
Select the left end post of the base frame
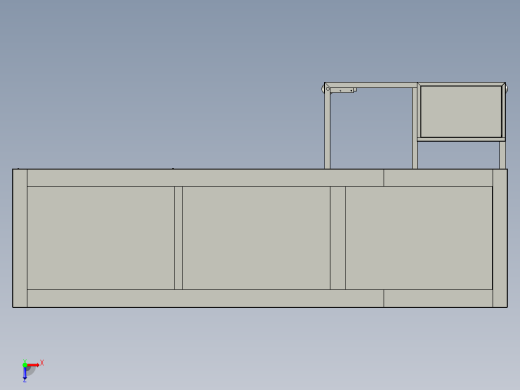20,238
